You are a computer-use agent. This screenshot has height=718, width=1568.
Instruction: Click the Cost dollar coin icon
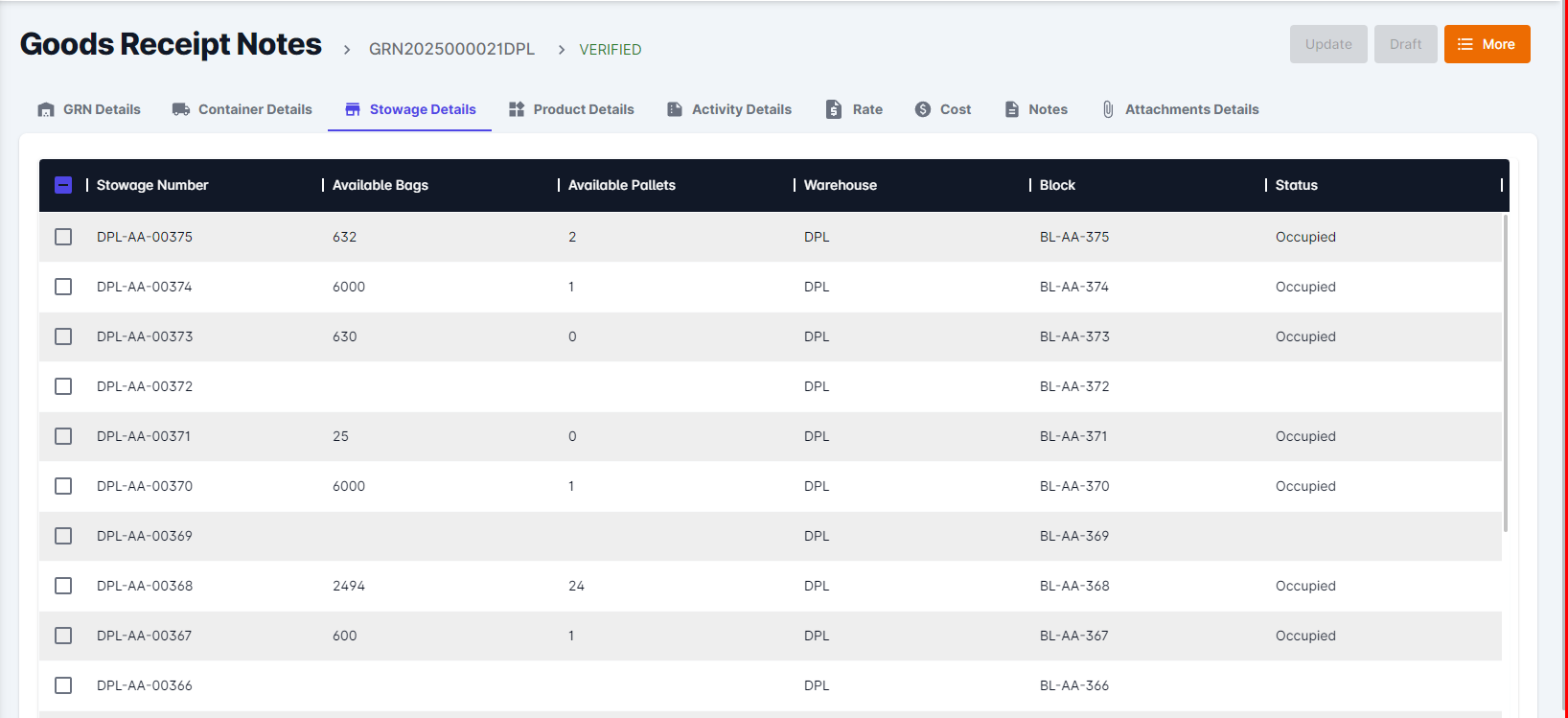pos(923,109)
